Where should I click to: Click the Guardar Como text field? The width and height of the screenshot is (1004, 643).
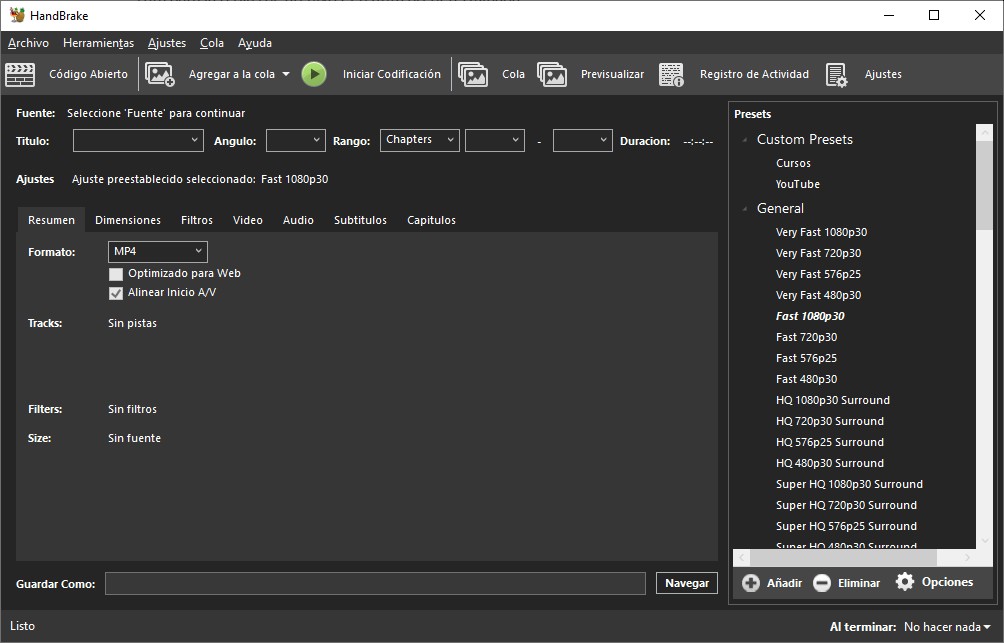pos(375,583)
